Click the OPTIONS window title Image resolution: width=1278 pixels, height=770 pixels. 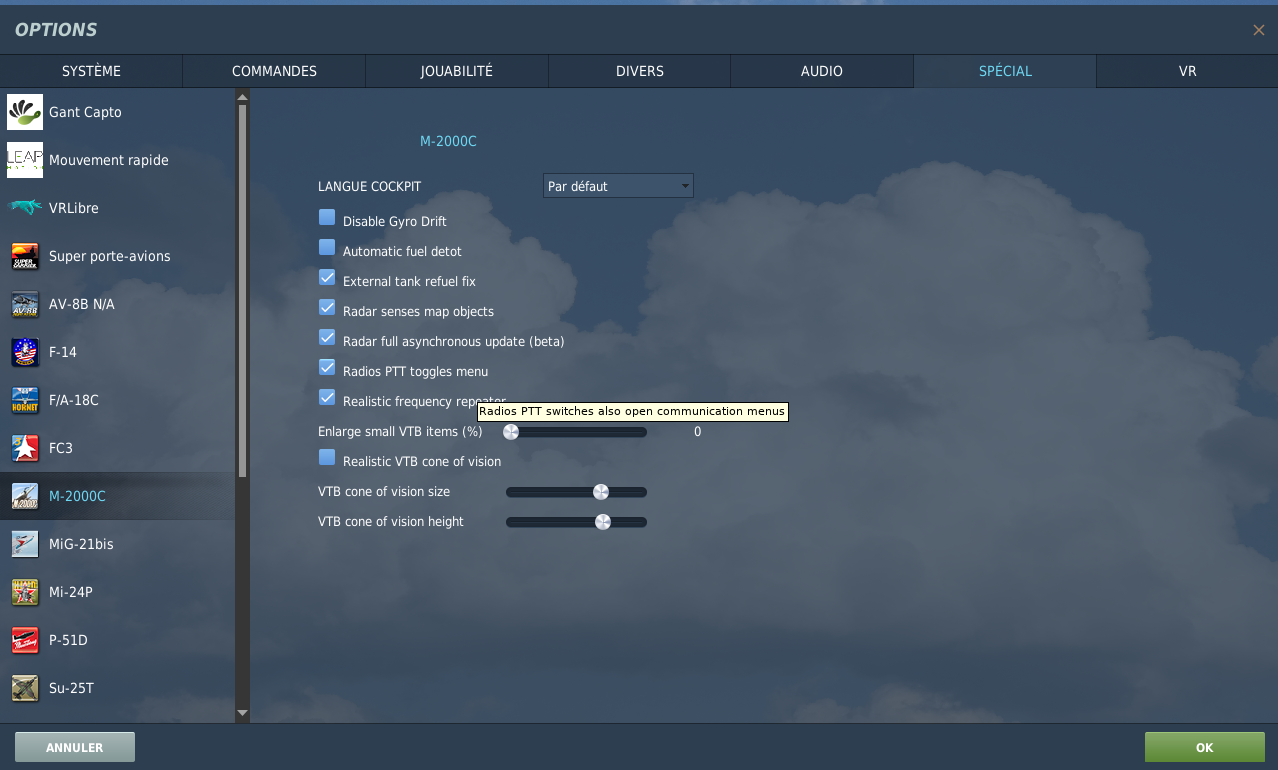tap(56, 30)
